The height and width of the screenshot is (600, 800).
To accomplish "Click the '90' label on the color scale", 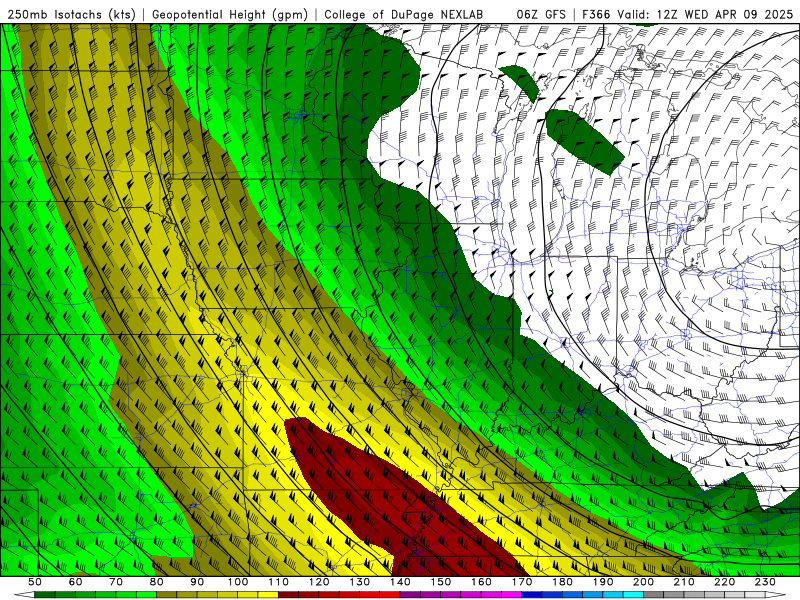I will (197, 582).
